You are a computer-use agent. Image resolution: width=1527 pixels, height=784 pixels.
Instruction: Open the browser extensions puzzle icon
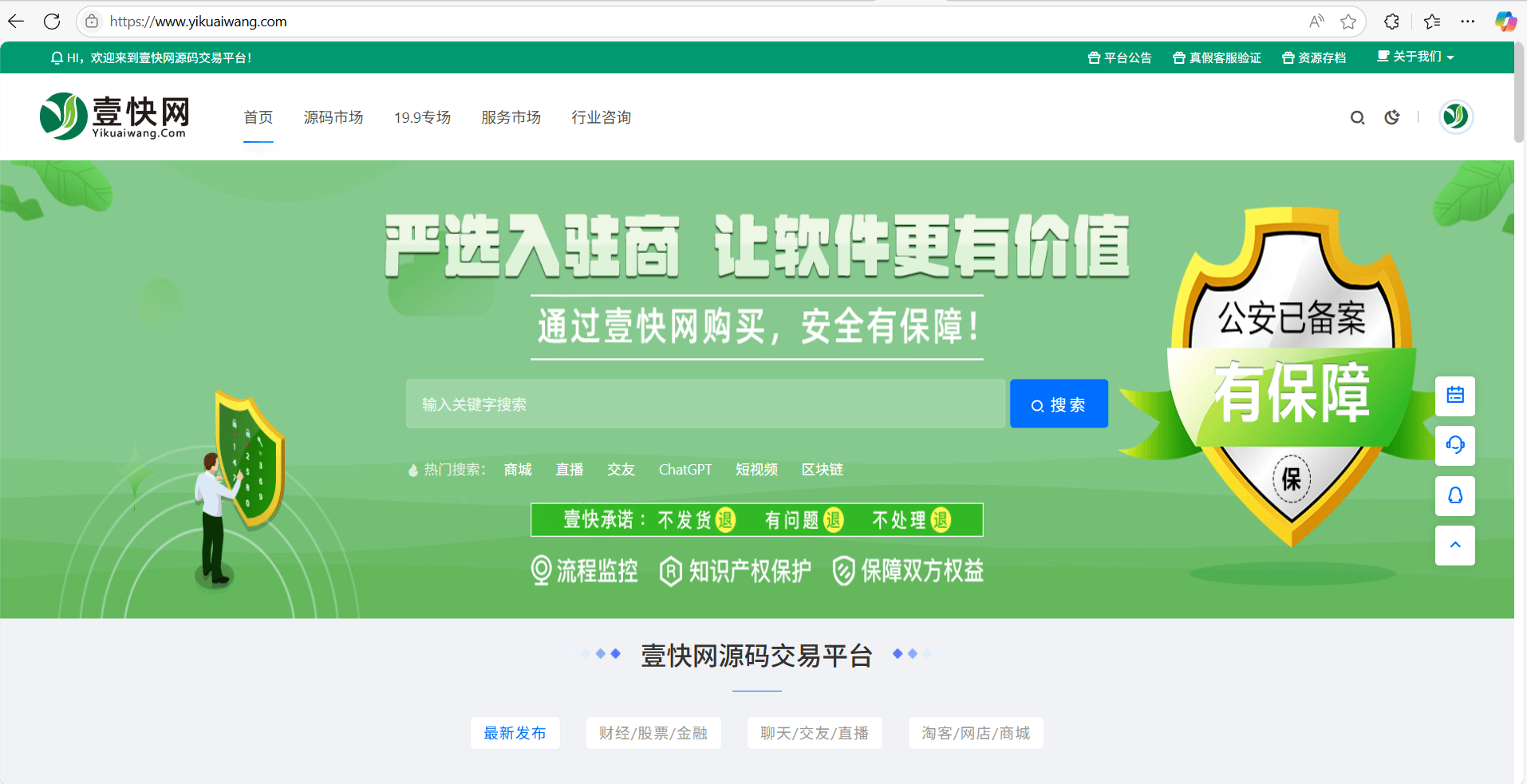pos(1391,22)
